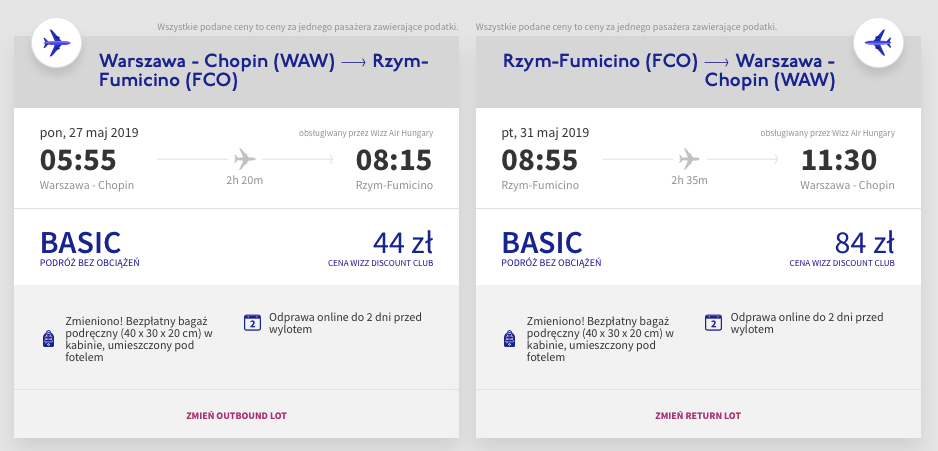Select the outbound BASIC fare title
Screen dimensions: 938x451
[81, 242]
